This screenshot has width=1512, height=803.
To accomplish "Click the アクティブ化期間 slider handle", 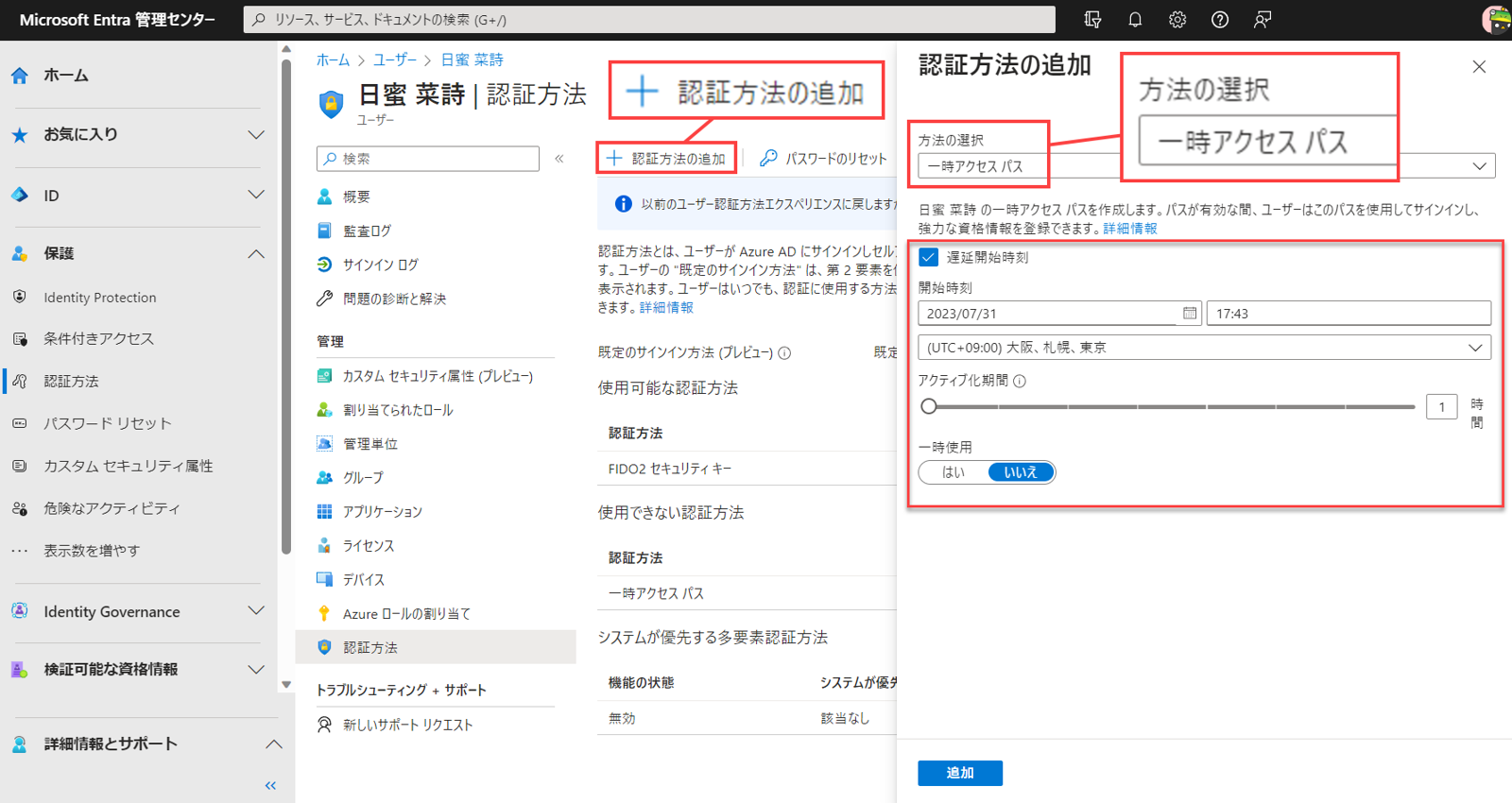I will pos(929,406).
